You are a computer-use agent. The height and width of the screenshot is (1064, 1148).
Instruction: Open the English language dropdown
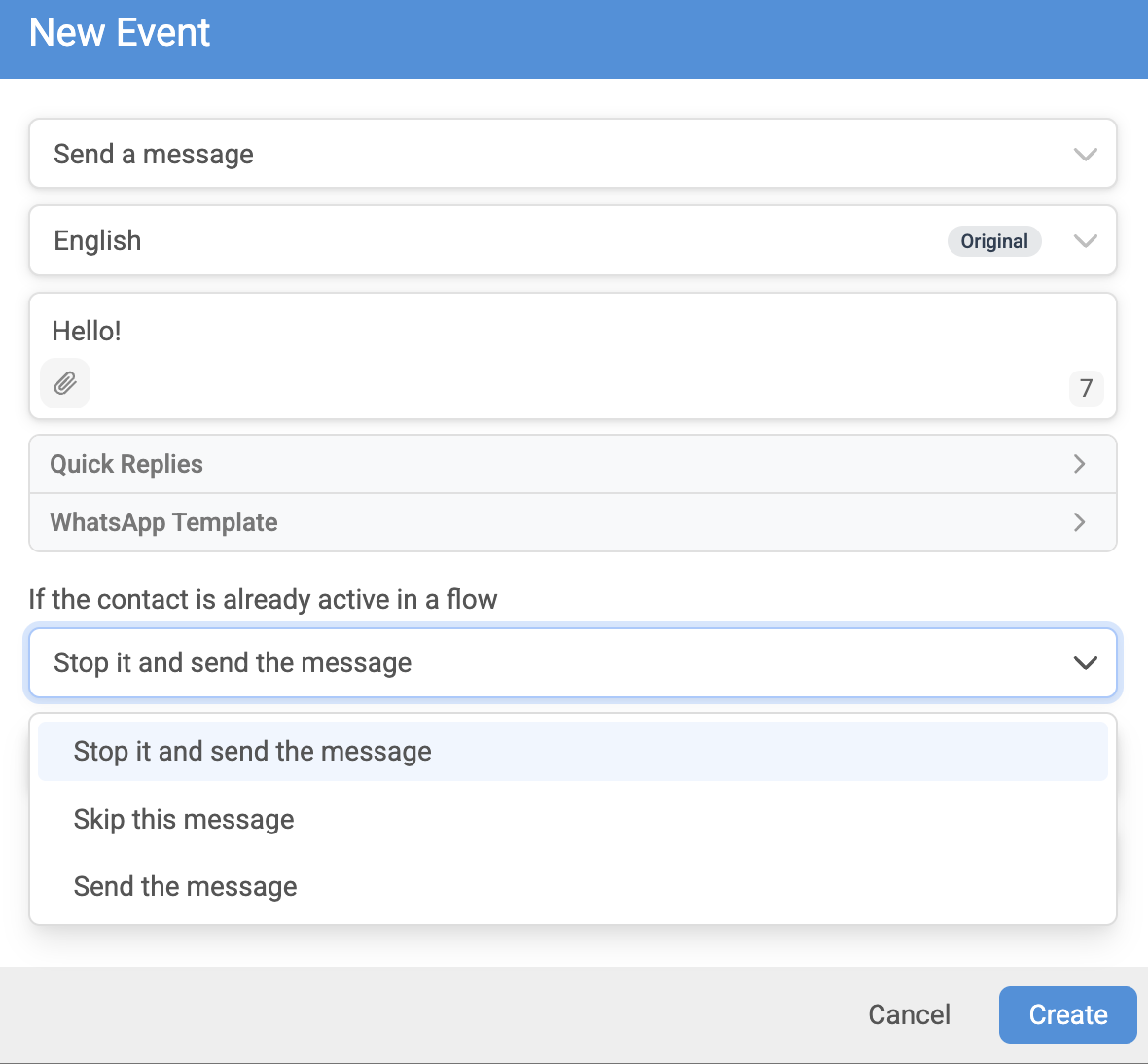(572, 241)
